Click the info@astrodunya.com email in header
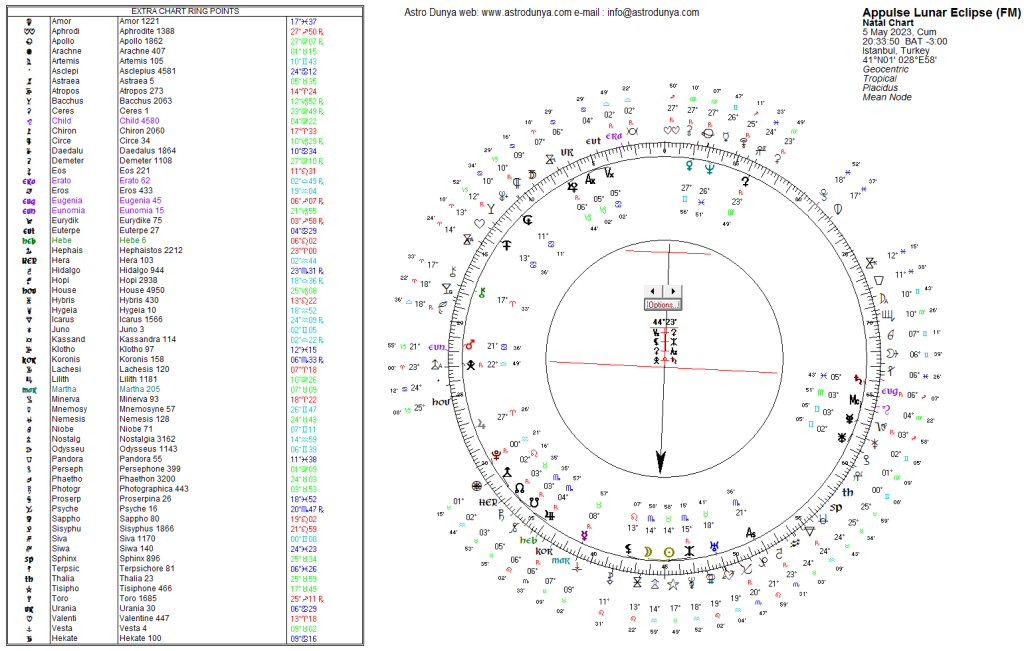 653,12
